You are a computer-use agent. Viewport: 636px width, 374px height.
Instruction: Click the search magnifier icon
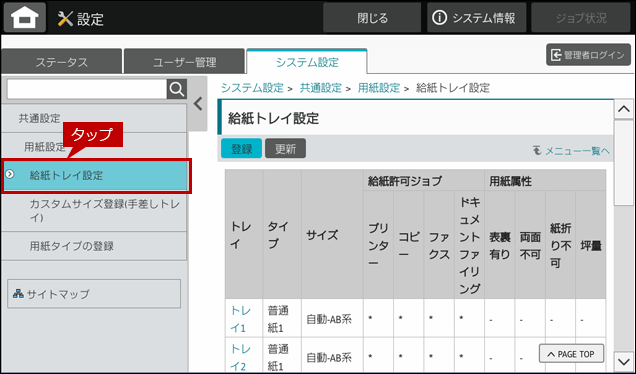coord(177,89)
